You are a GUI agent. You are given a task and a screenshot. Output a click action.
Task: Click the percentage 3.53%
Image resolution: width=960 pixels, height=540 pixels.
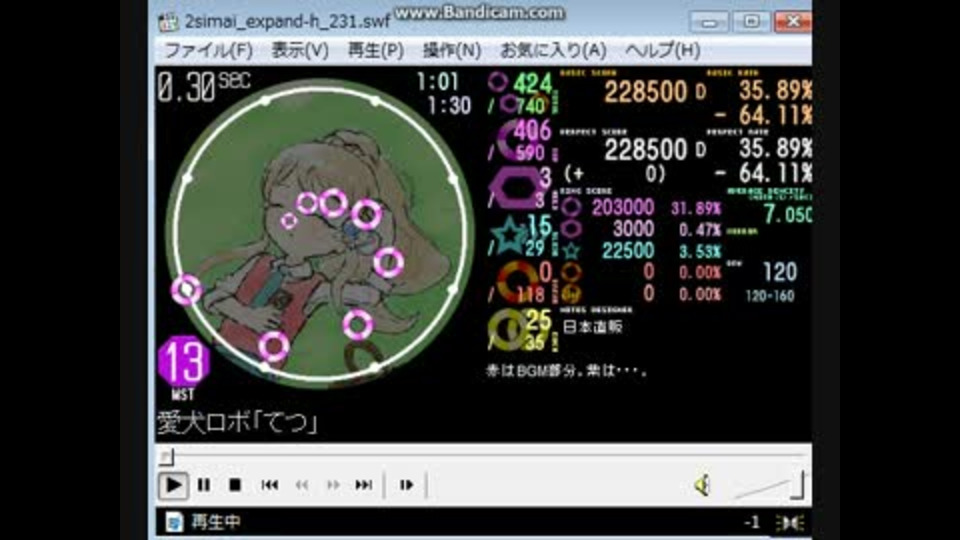[x=700, y=252]
